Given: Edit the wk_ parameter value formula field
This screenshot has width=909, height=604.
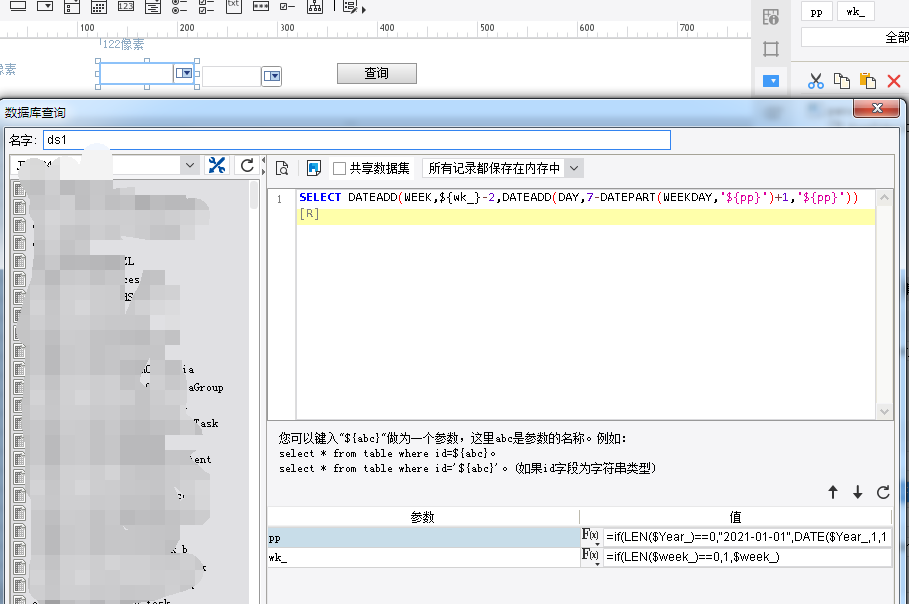Looking at the screenshot, I should 747,557.
